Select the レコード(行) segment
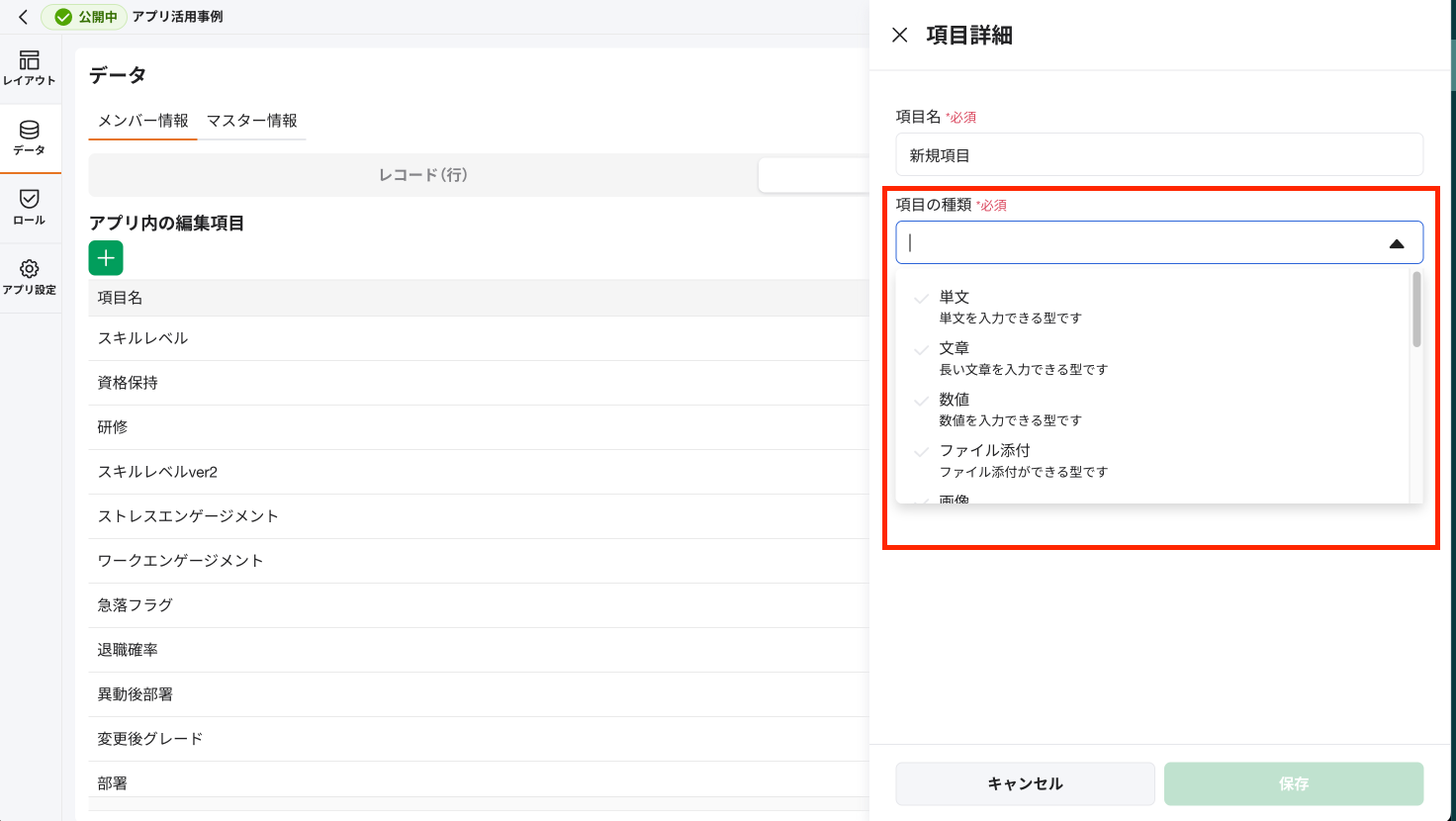Screen dimensions: 1456x821 tap(423, 175)
